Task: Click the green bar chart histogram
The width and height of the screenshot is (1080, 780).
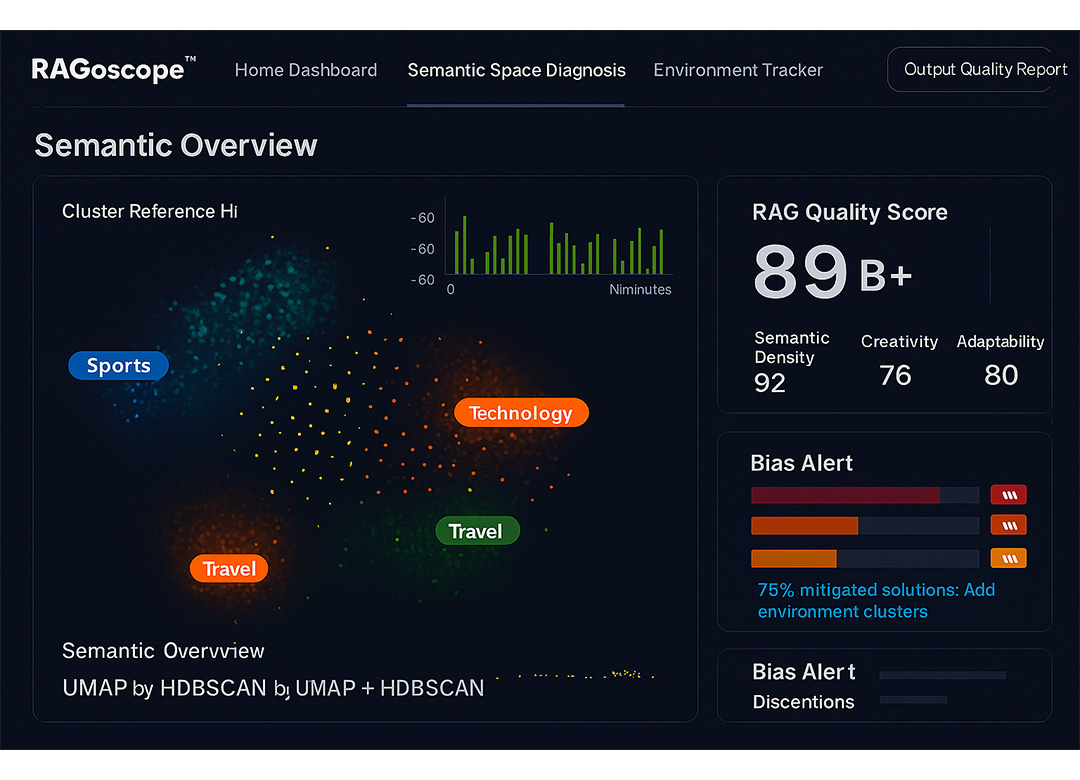Action: pos(558,245)
